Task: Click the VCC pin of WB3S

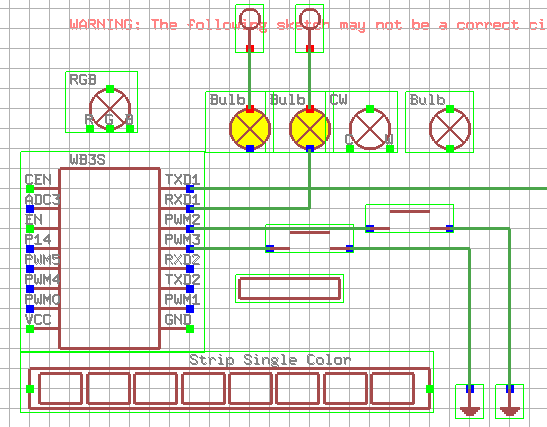Action: click(x=30, y=329)
